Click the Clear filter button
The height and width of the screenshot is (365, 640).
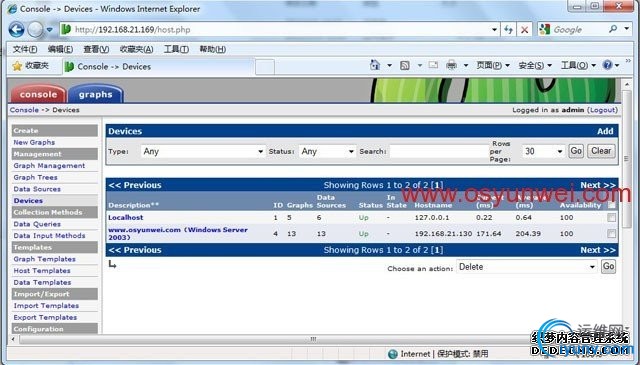(601, 151)
